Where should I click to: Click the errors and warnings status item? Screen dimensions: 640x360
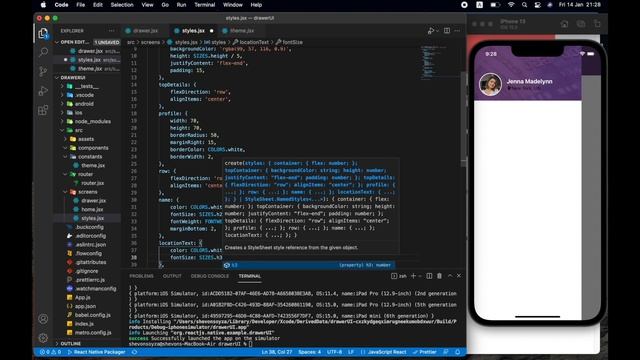coord(50,352)
